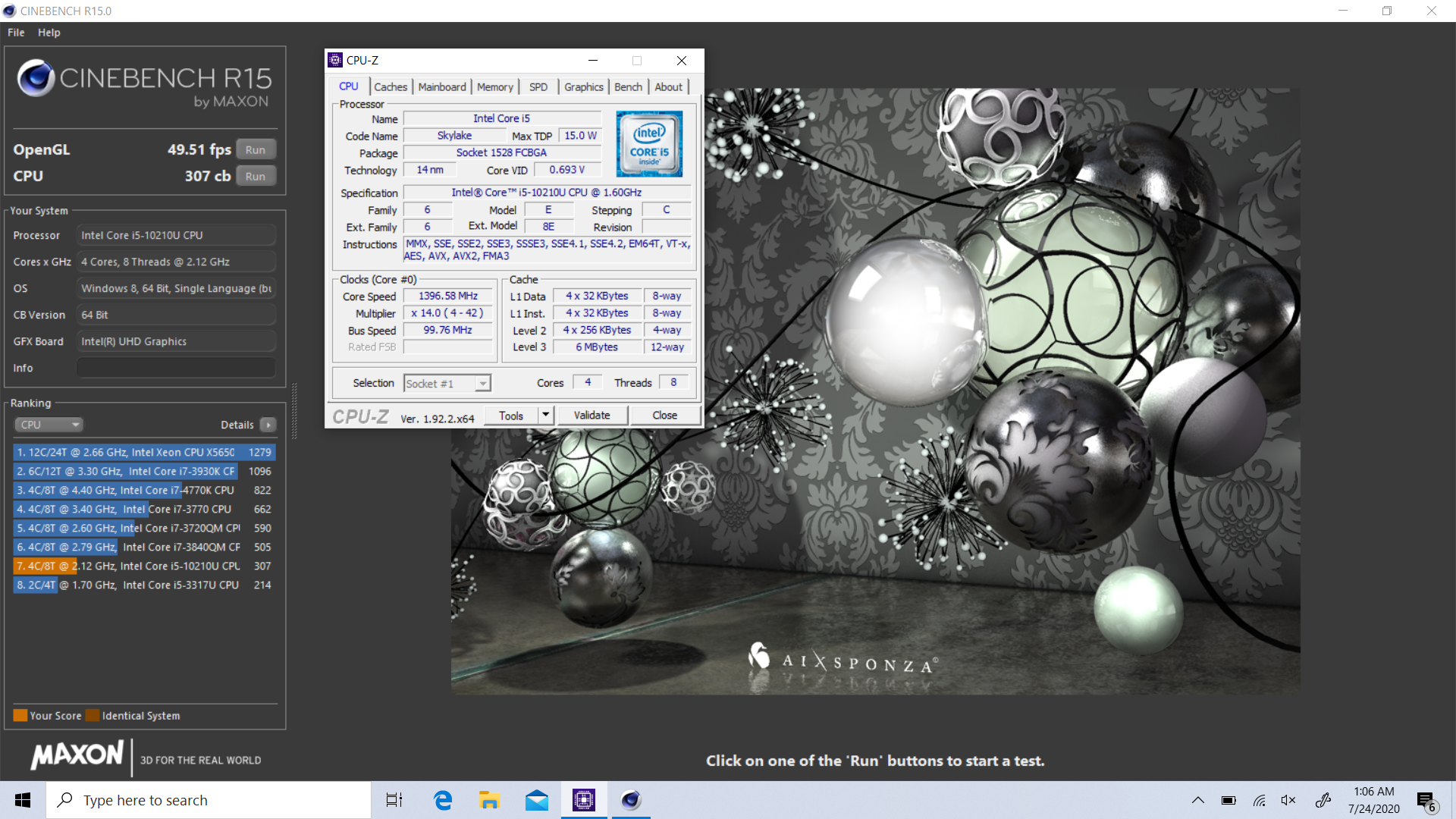1456x819 pixels.
Task: Open the About tab in CPU-Z
Action: (x=669, y=87)
